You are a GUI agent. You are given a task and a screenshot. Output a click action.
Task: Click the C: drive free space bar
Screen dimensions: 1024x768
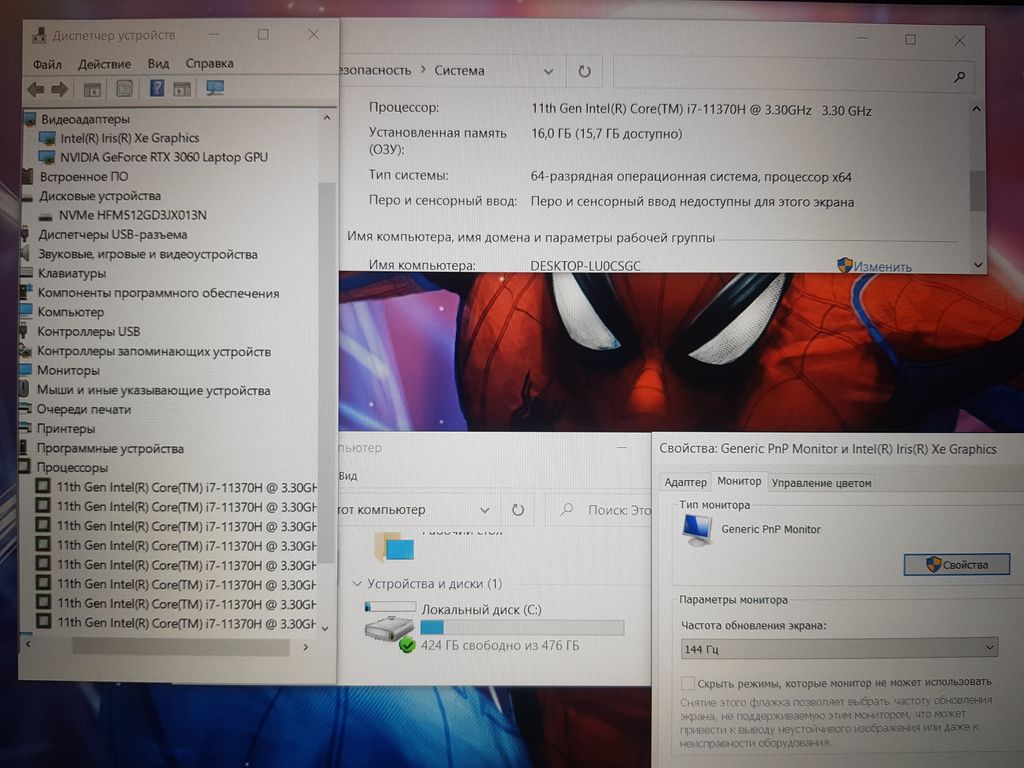[x=522, y=628]
